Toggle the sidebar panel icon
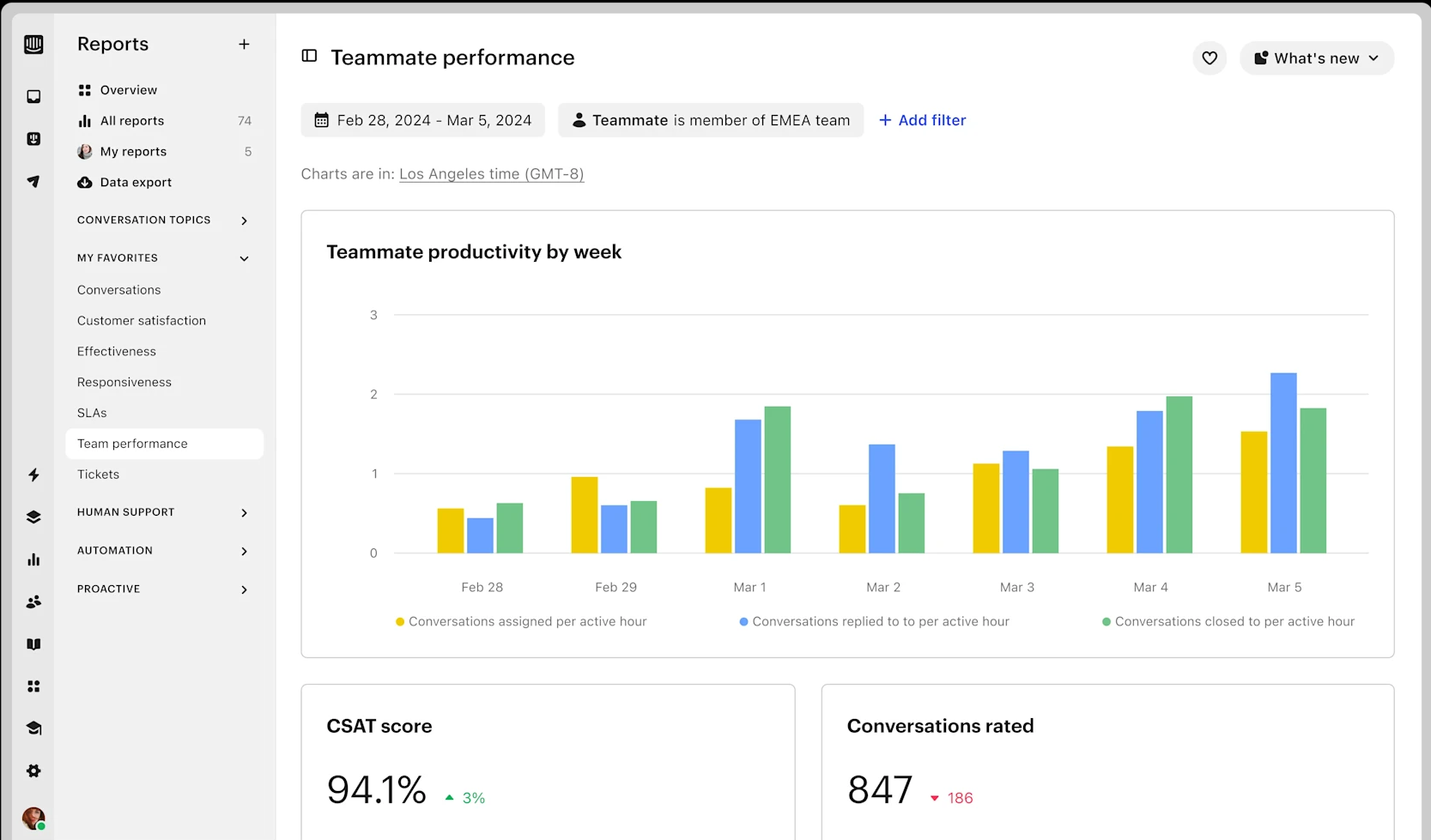This screenshot has width=1431, height=840. 309,57
